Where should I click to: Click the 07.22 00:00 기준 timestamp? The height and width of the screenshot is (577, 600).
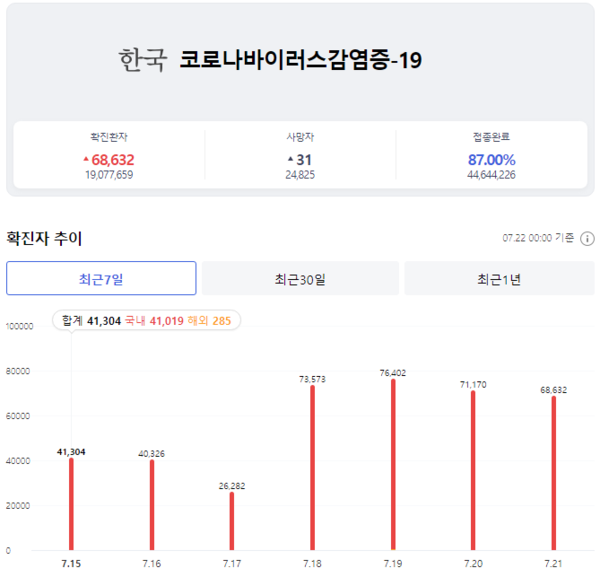(x=538, y=238)
